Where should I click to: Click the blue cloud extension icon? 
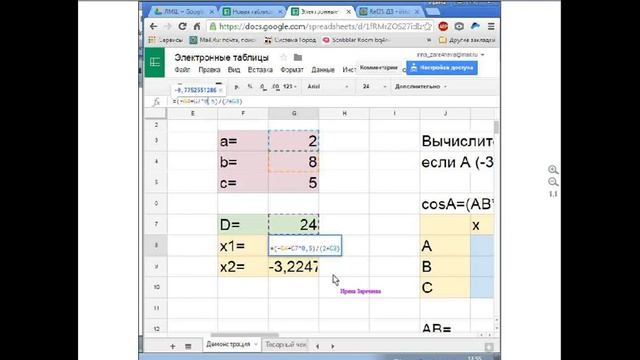pos(475,27)
